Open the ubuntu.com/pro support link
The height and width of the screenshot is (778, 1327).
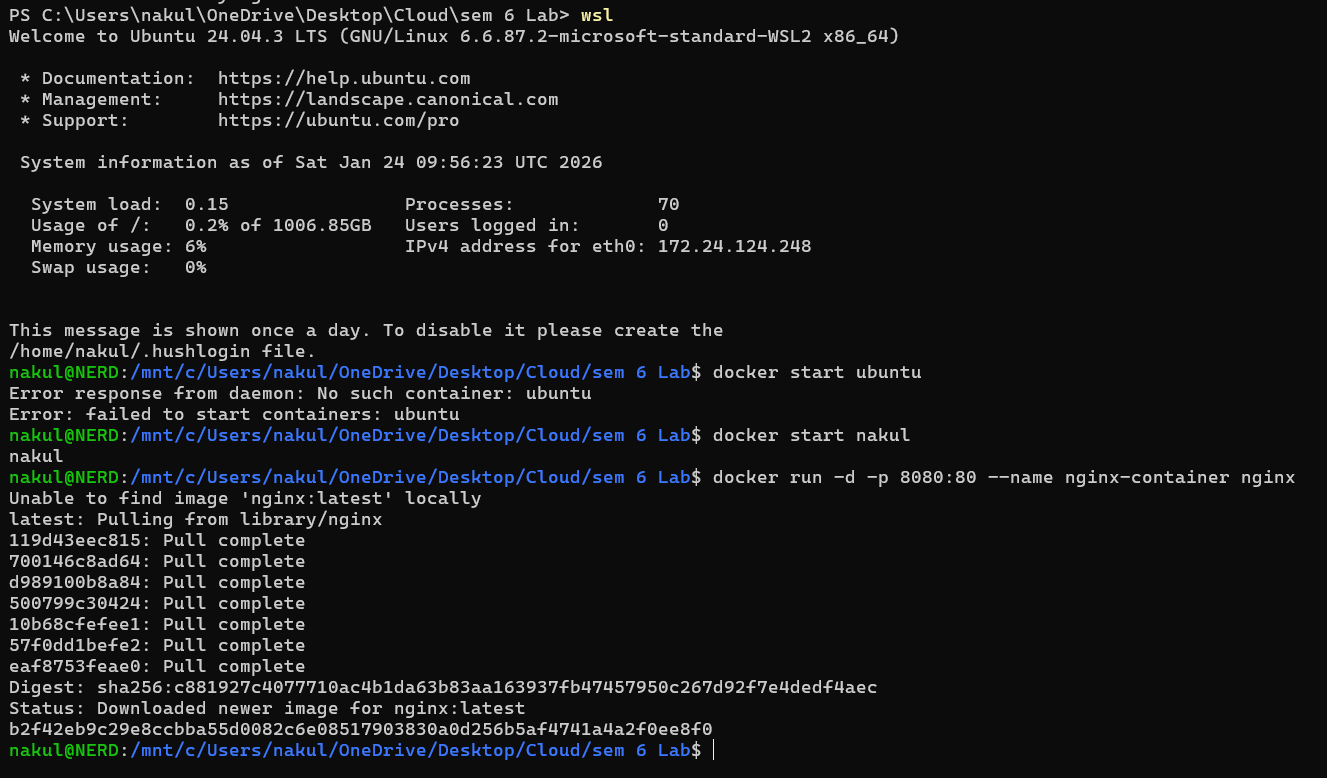[x=338, y=120]
